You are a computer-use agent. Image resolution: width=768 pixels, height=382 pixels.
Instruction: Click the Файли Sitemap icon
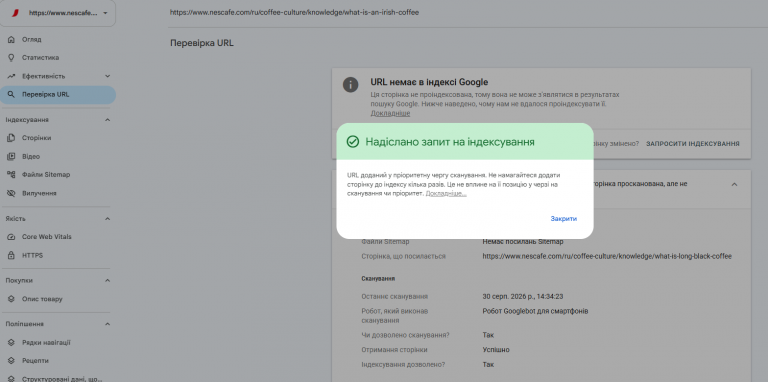pyautogui.click(x=11, y=175)
